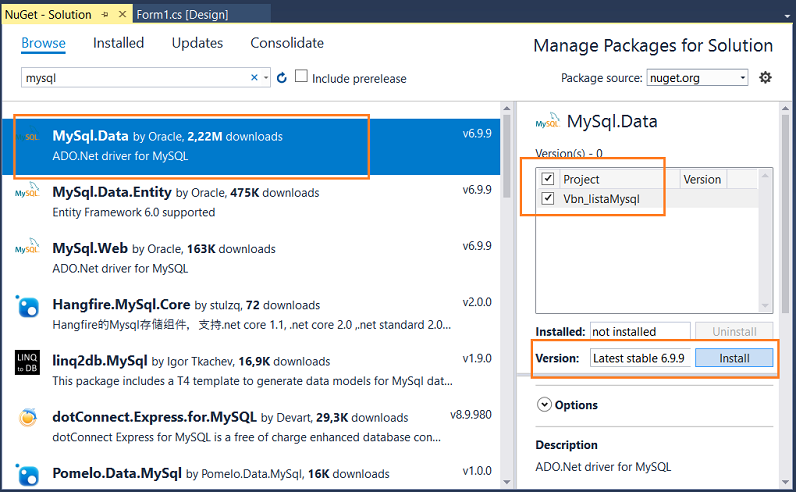Screen dimensions: 796x492
Task: Open the document tab list dropdown arrow
Action: point(787,16)
